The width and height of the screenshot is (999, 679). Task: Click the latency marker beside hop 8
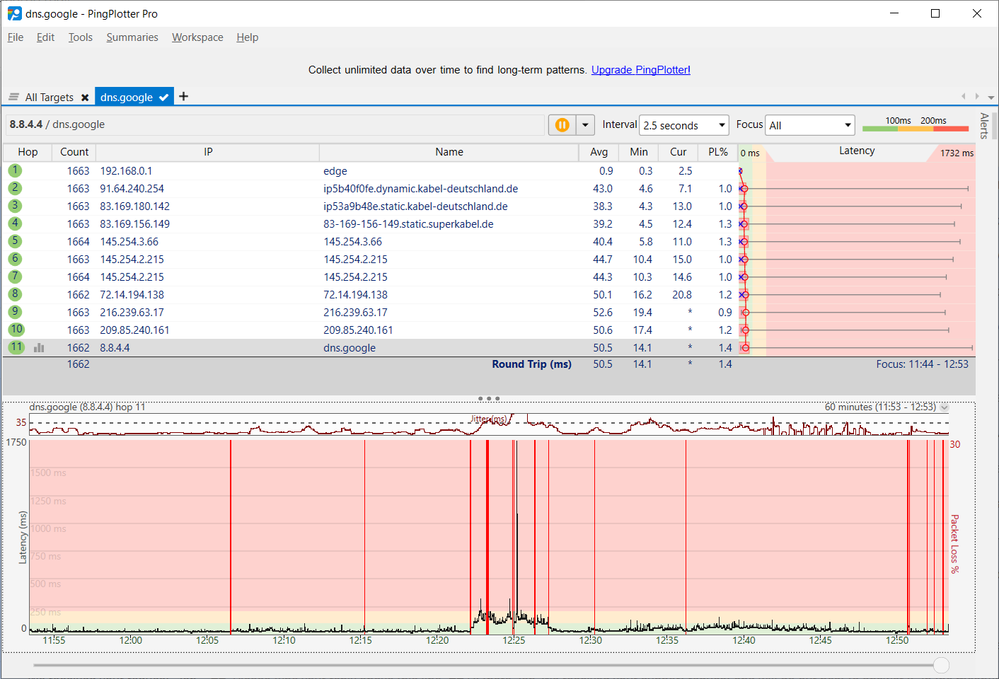744,294
